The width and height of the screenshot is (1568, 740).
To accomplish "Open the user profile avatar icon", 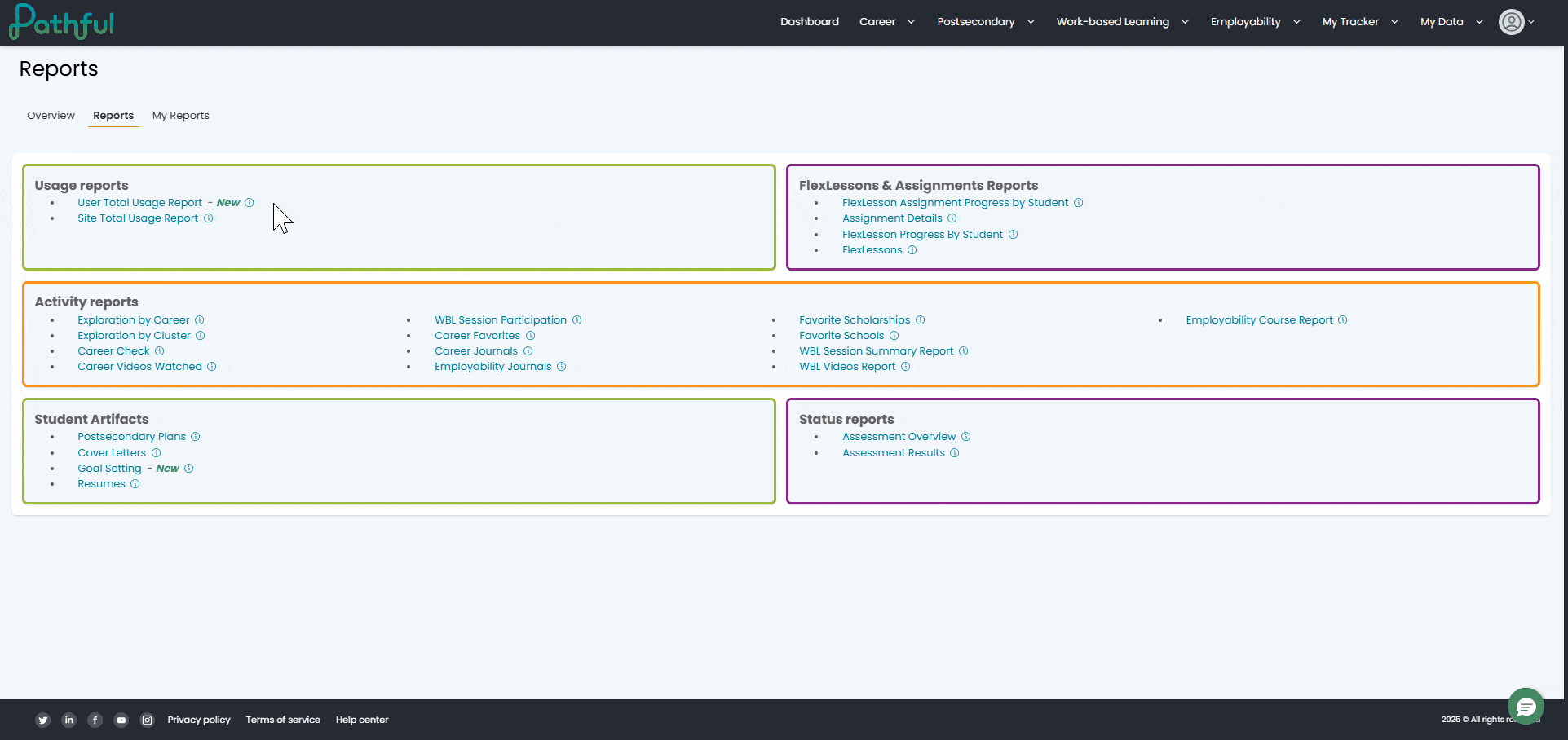I will point(1511,22).
